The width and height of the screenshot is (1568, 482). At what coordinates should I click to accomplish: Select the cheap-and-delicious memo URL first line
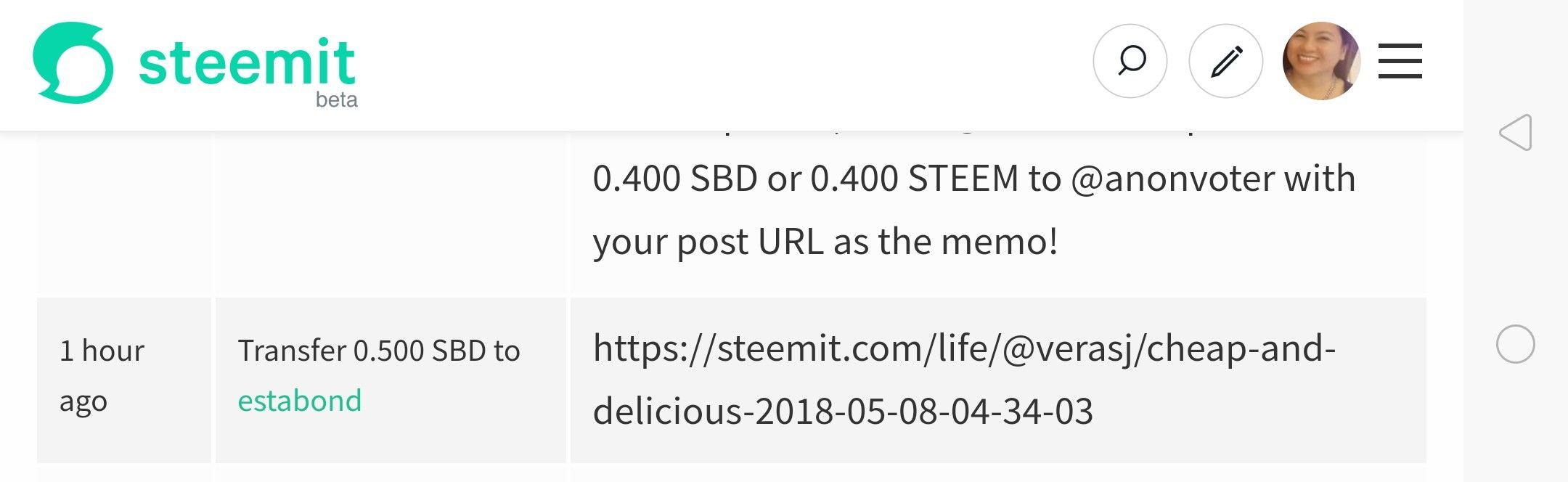[964, 348]
